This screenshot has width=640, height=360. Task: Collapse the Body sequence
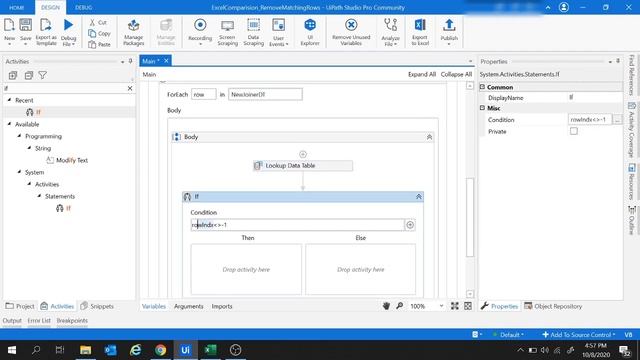pyautogui.click(x=429, y=137)
